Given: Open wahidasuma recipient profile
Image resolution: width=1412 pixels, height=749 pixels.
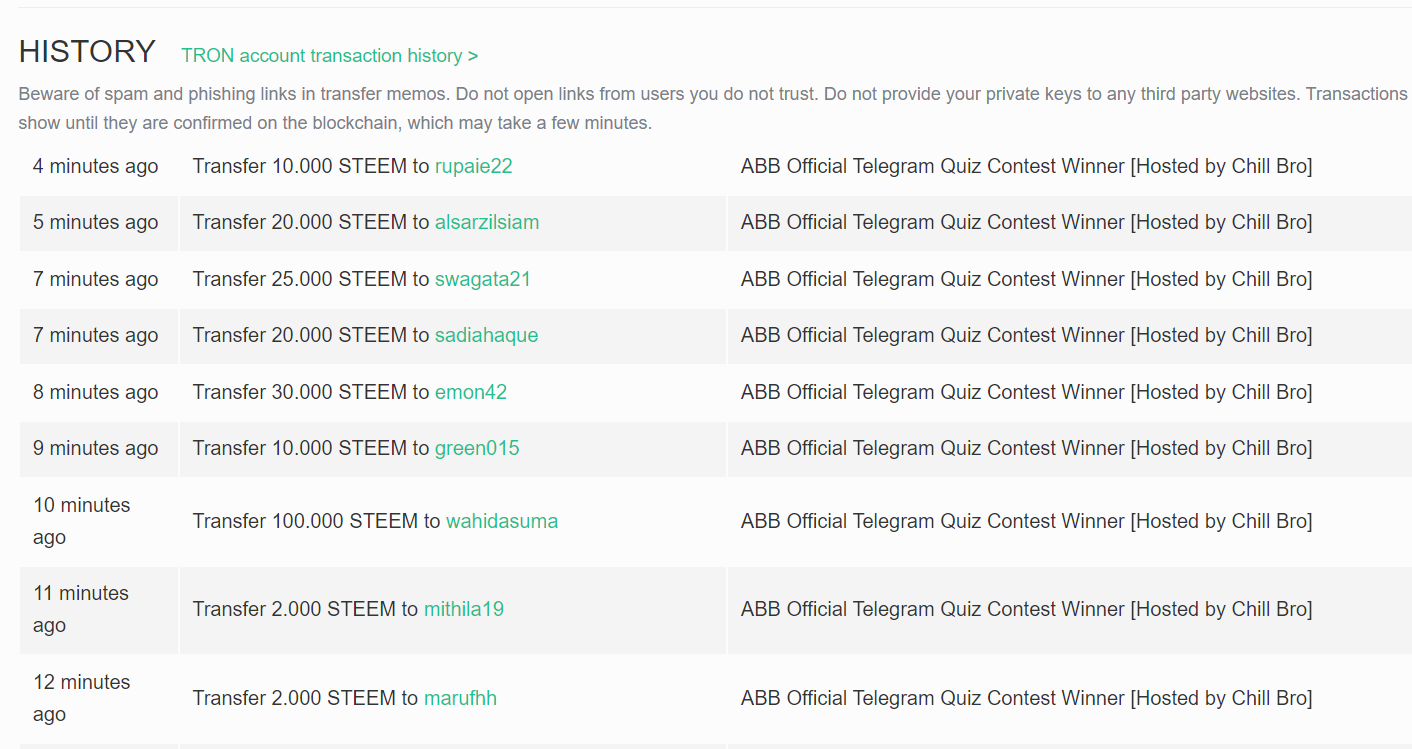Looking at the screenshot, I should pos(501,521).
